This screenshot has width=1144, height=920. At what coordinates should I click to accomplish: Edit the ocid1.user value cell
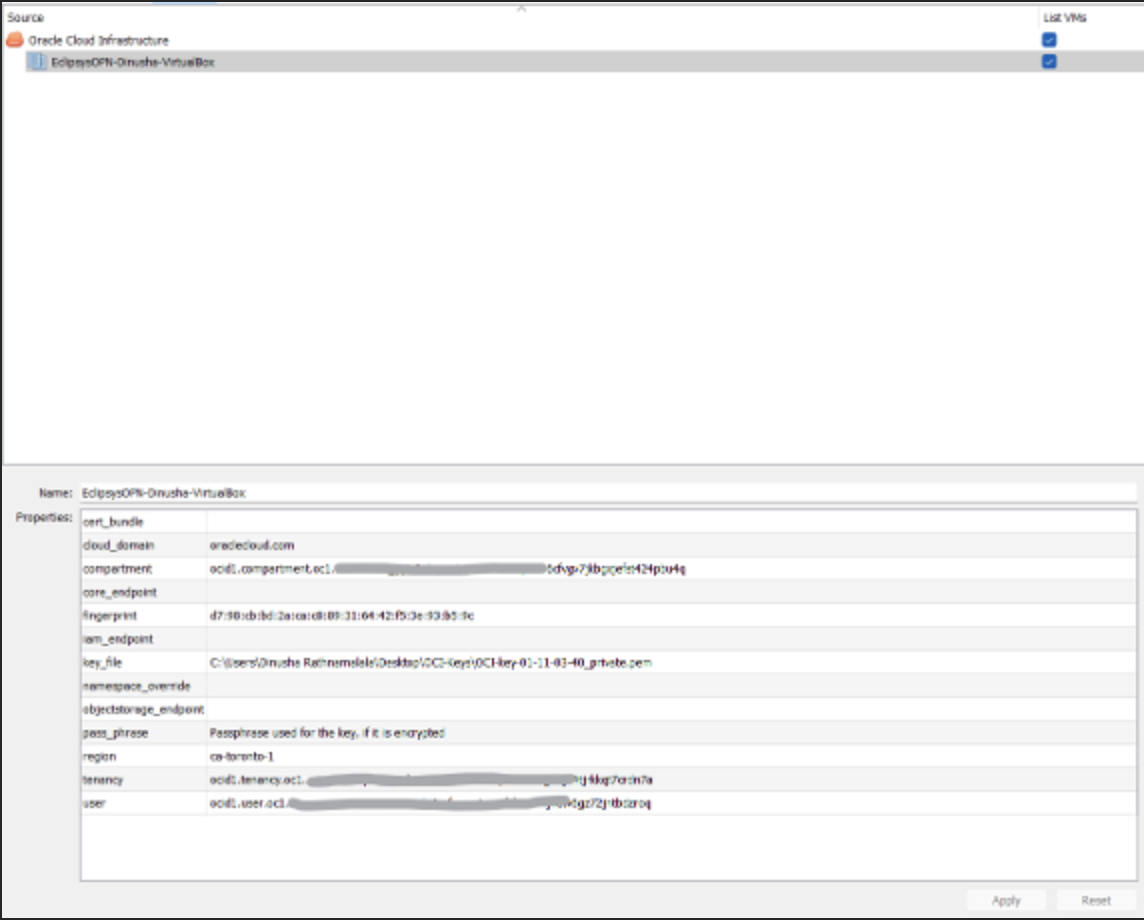671,803
